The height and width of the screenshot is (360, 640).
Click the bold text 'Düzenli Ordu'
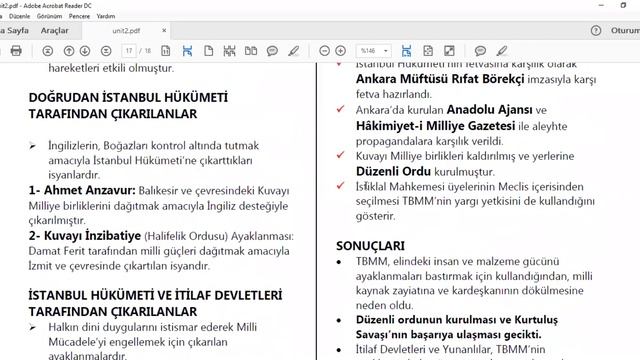pyautogui.click(x=393, y=171)
